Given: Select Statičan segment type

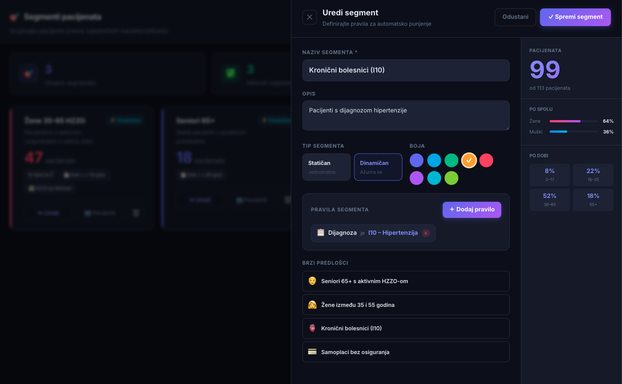Looking at the screenshot, I should coord(326,167).
